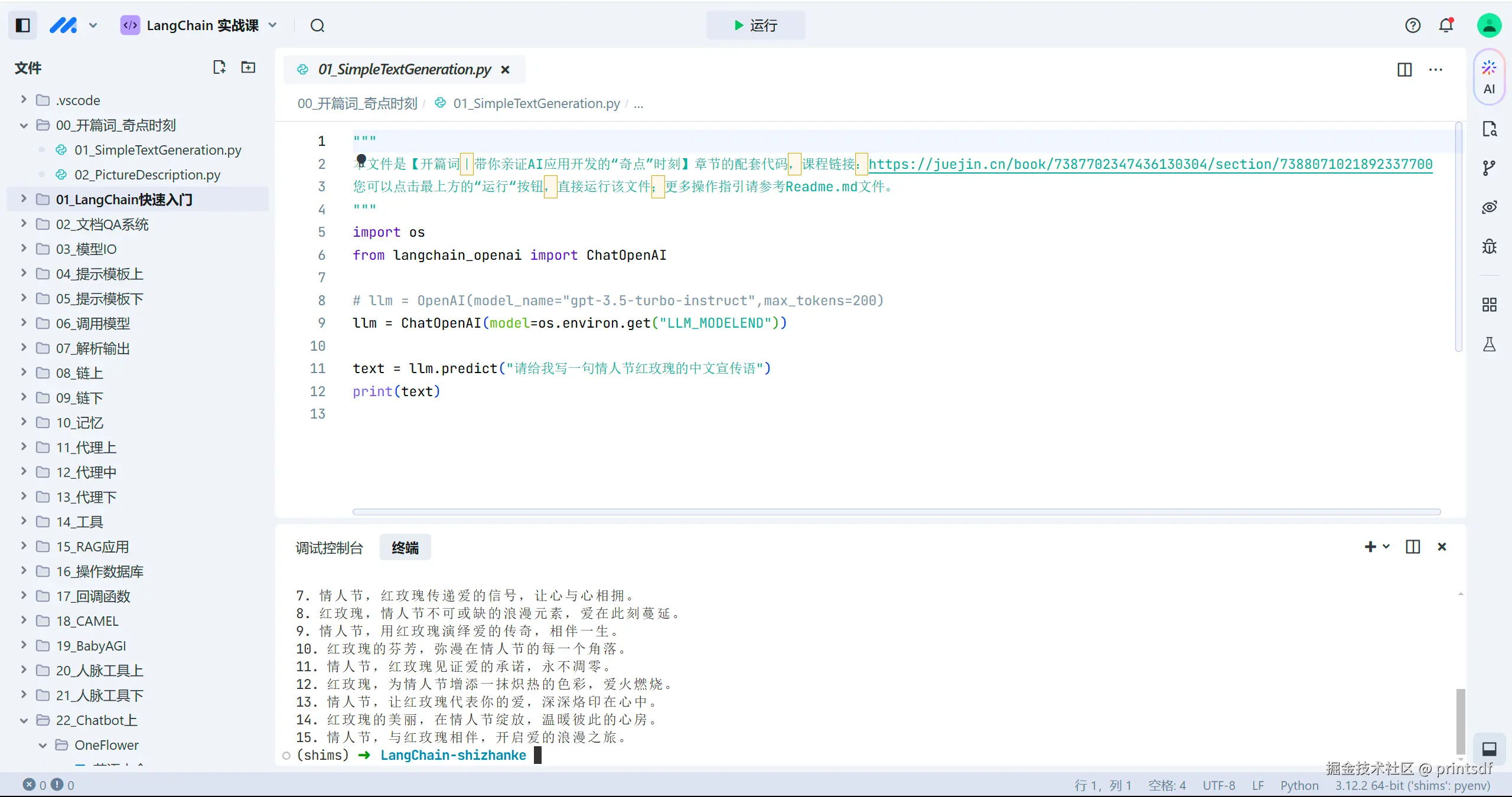The width and height of the screenshot is (1512, 797).
Task: Open the LangChain 实战课 project dropdown
Action: 272,25
